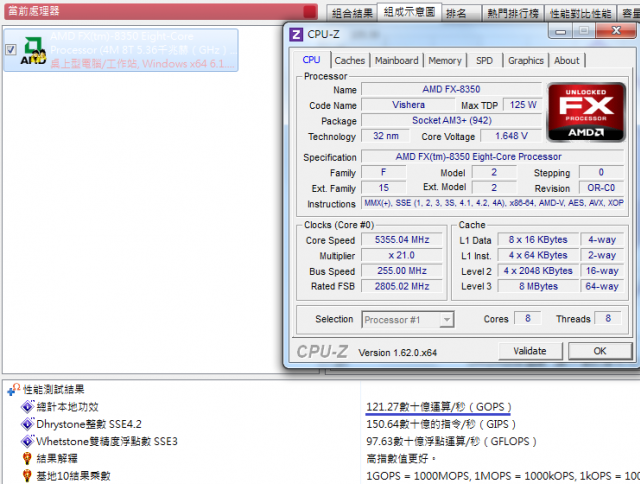
Task: Open the 熱門排行榜 tab
Action: coord(513,13)
